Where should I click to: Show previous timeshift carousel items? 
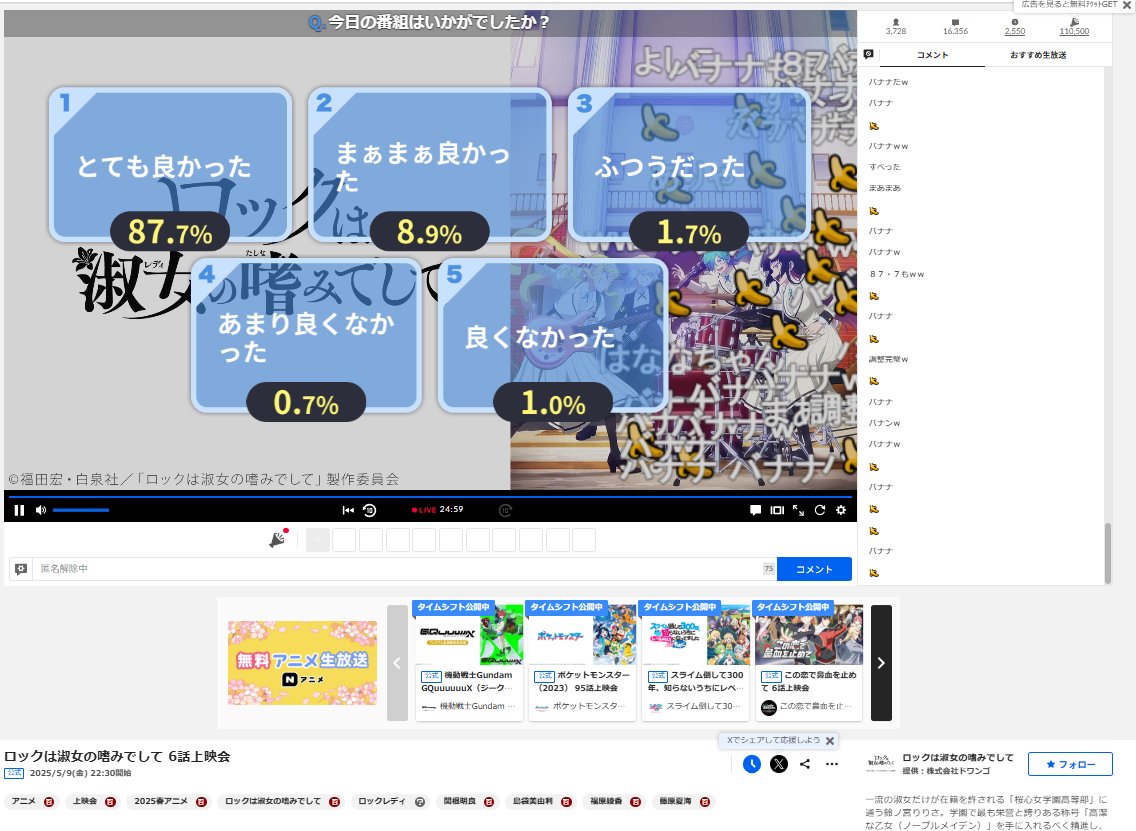pyautogui.click(x=397, y=663)
